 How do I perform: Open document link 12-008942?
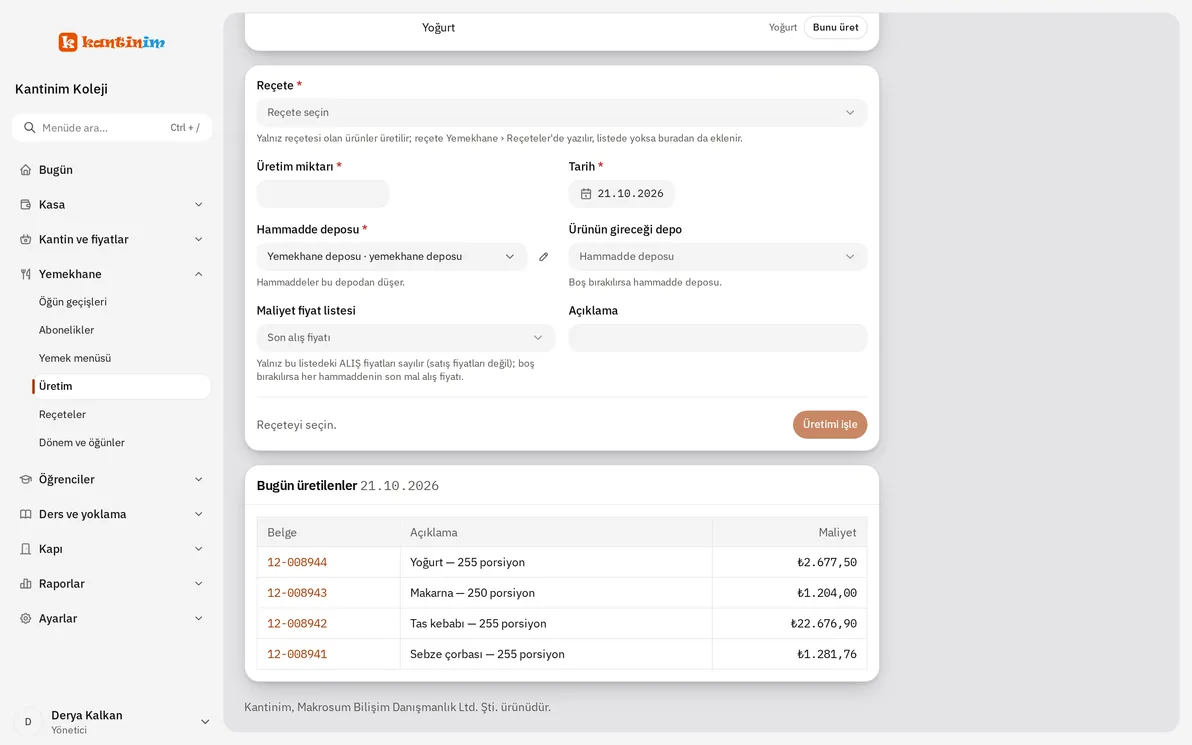(297, 623)
